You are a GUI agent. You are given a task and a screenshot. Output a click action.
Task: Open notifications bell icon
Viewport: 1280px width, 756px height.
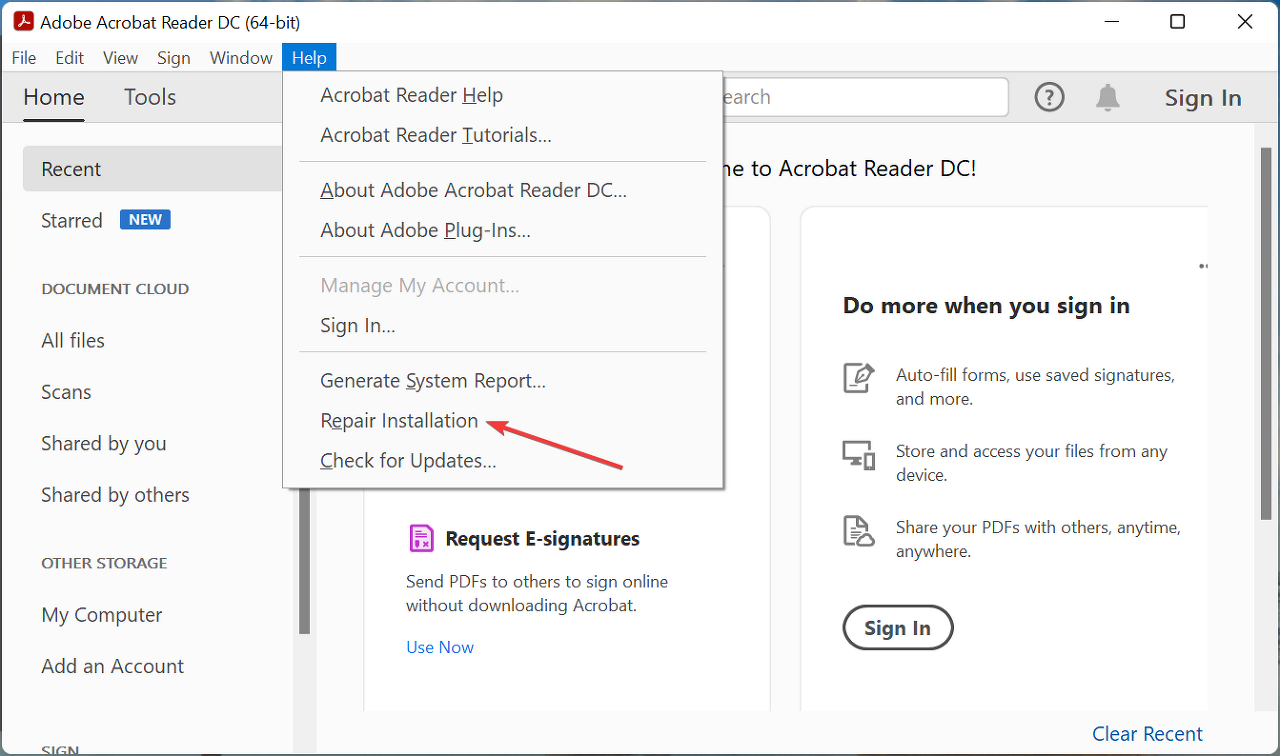pos(1107,97)
